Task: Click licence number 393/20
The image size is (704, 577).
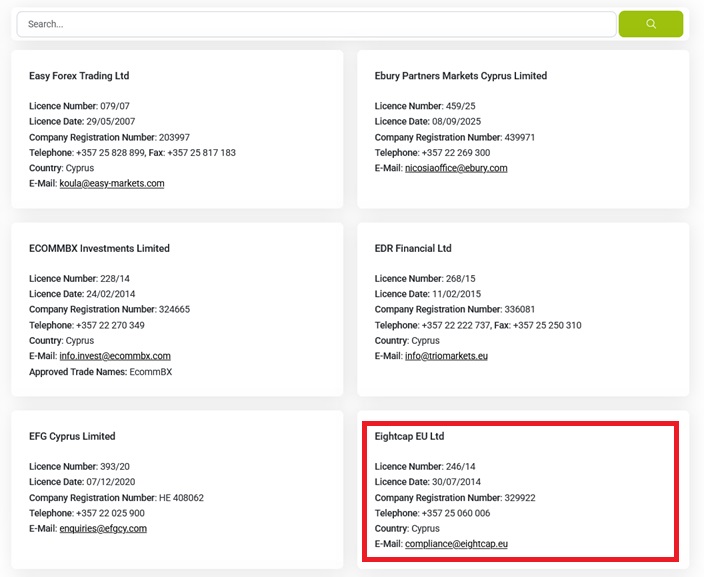Action: [x=115, y=466]
